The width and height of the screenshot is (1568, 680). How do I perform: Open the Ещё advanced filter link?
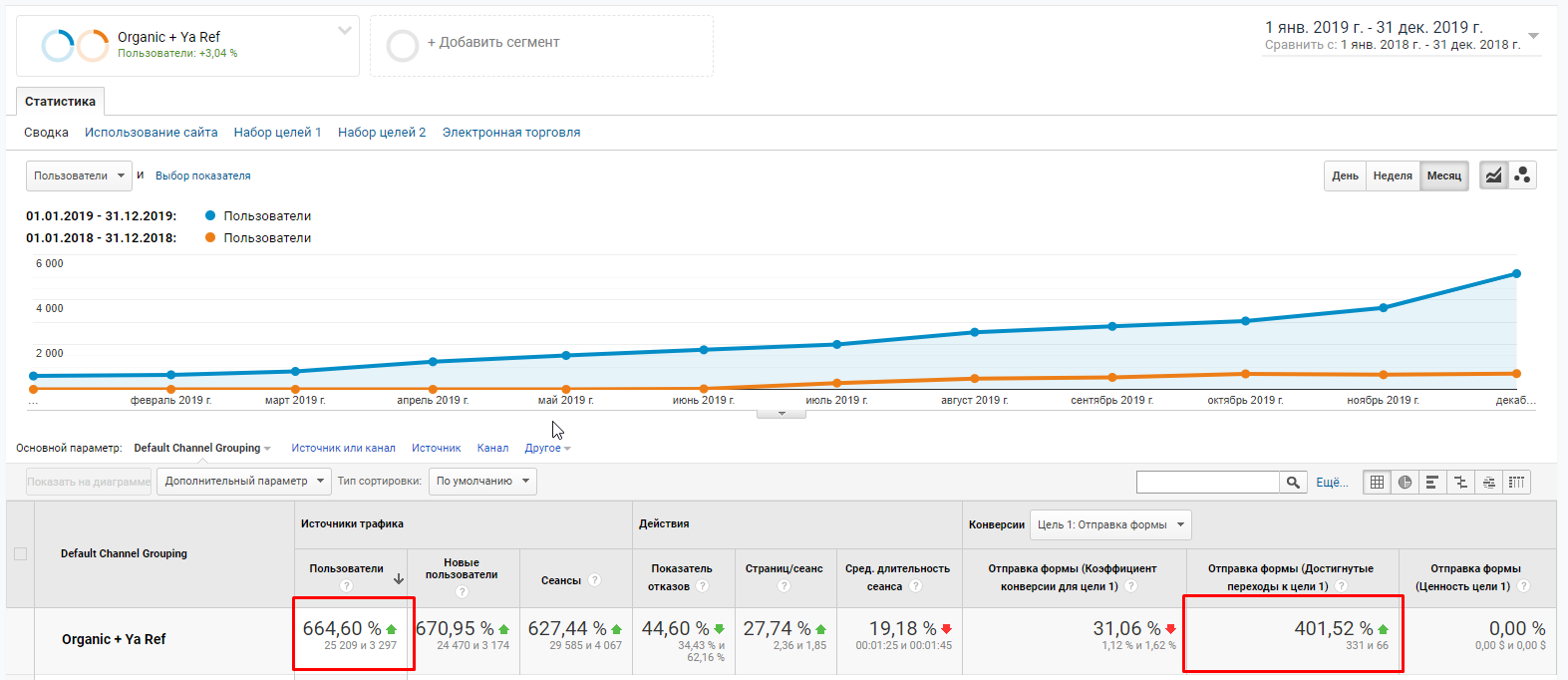click(x=1332, y=483)
